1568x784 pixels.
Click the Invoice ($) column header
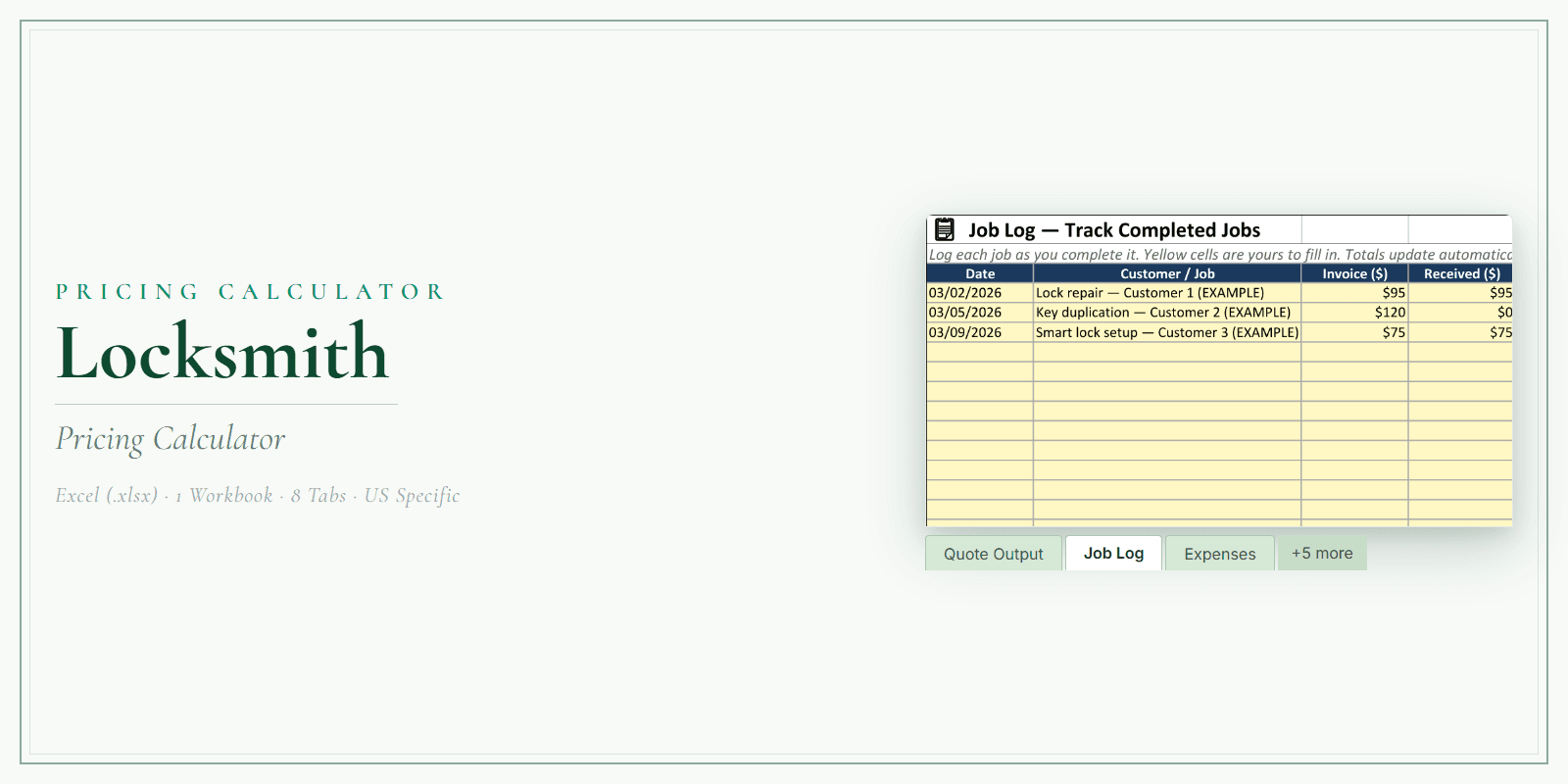tap(1354, 273)
